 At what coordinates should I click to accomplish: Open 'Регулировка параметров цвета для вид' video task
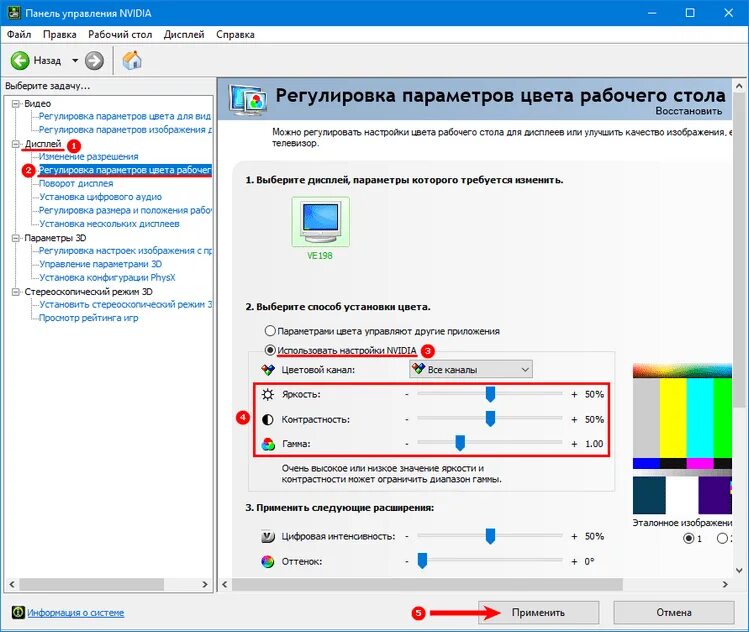(x=125, y=116)
